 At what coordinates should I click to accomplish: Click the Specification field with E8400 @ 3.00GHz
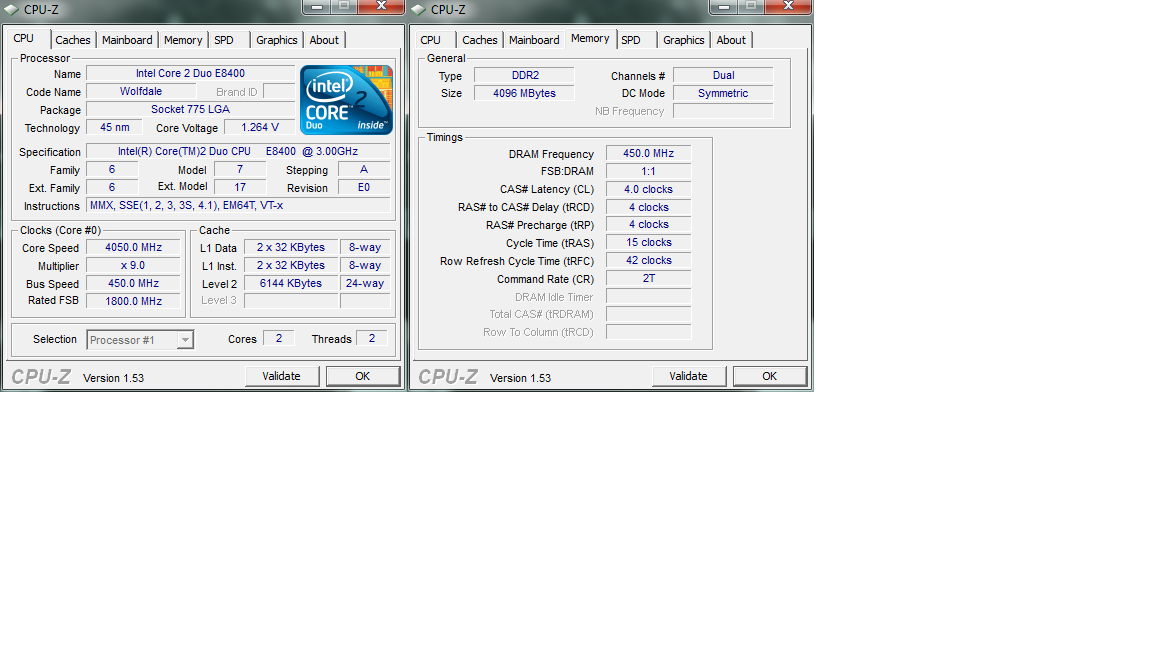(x=238, y=151)
